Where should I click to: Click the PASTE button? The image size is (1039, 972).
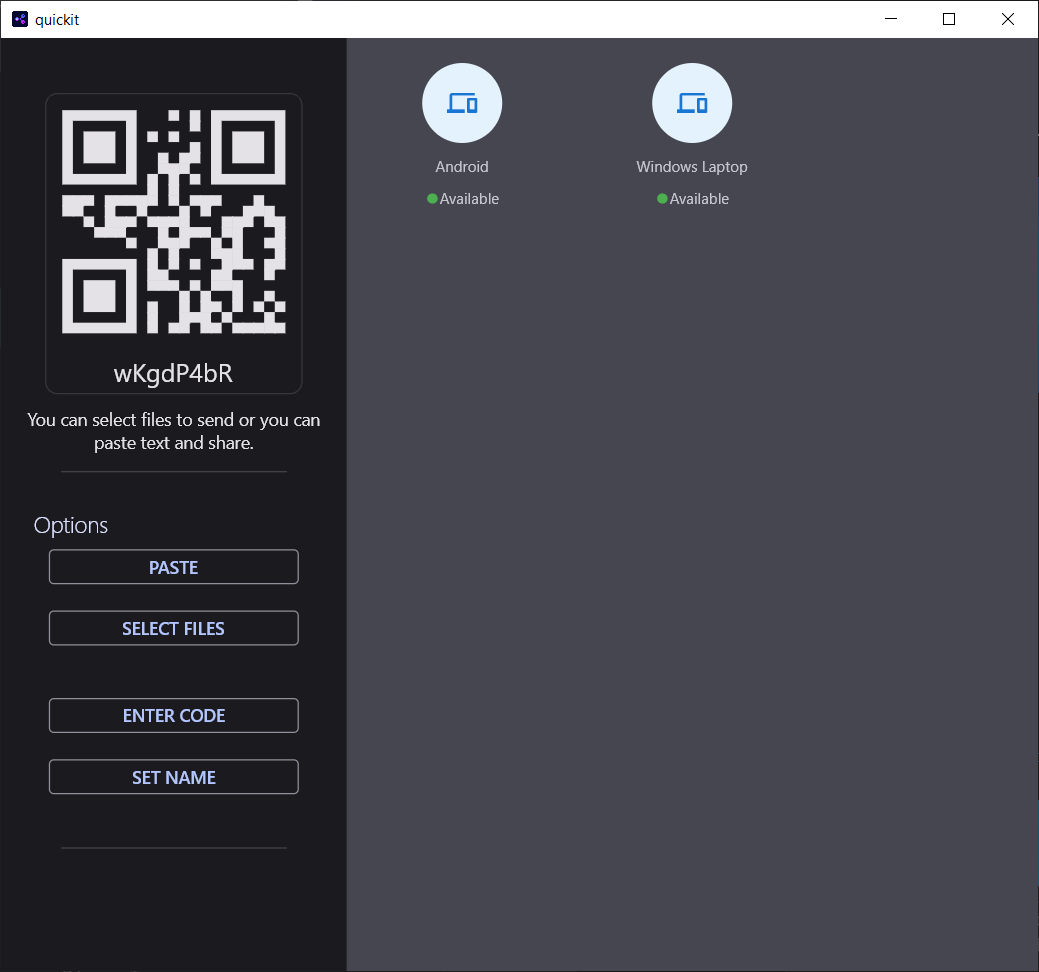coord(174,567)
